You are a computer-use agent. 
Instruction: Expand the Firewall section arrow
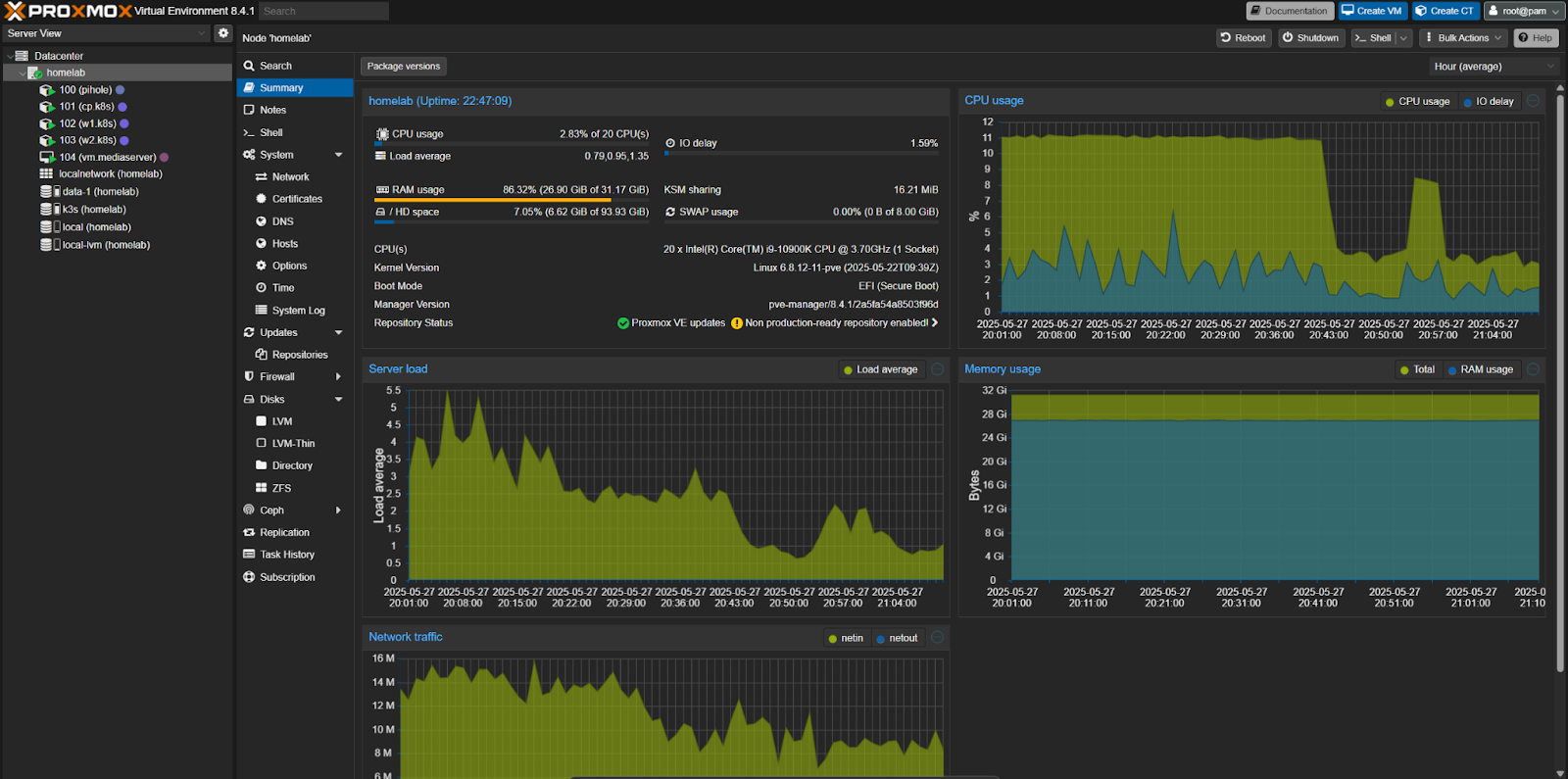pyautogui.click(x=339, y=377)
